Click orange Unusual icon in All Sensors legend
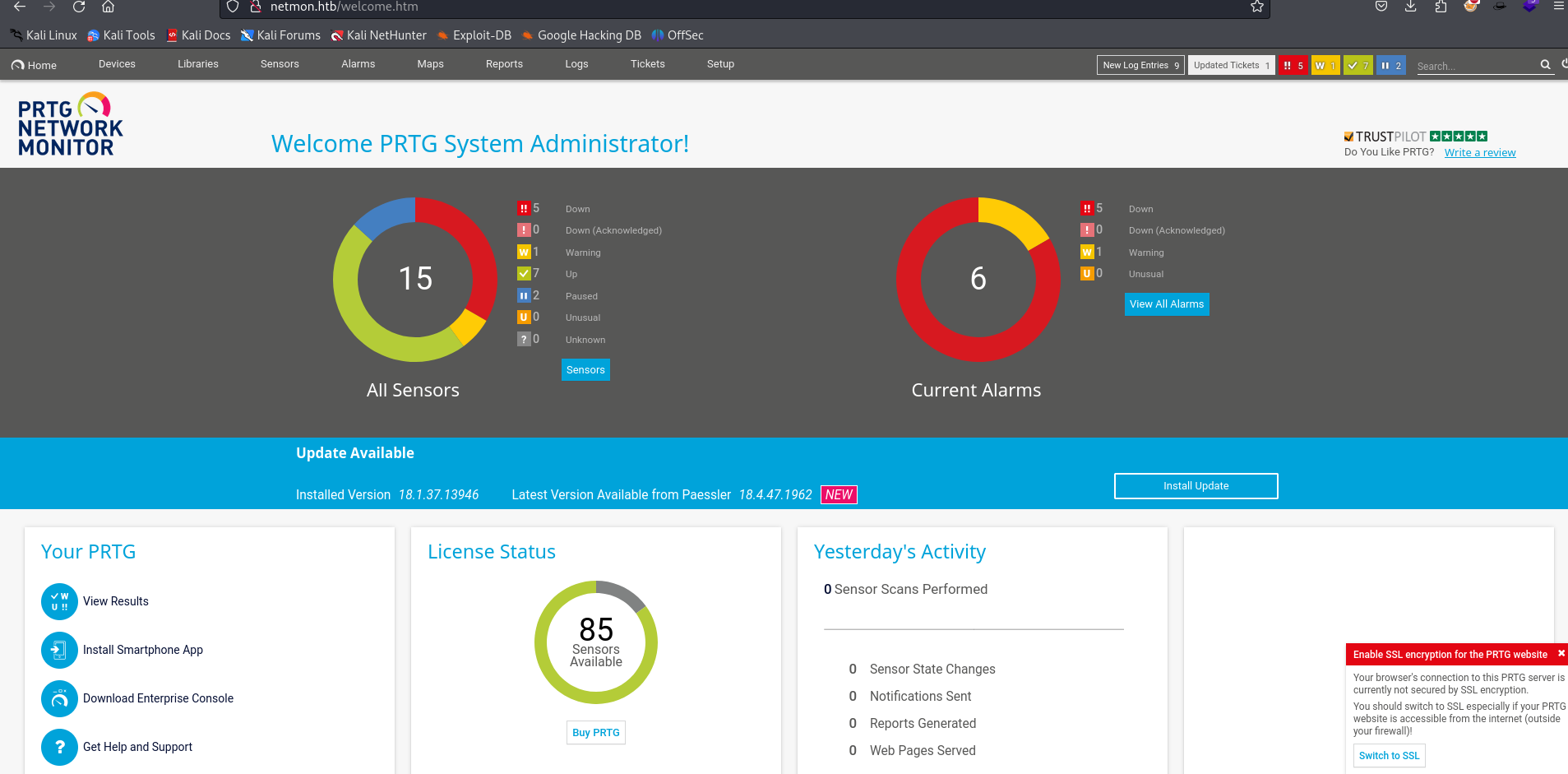This screenshot has height=774, width=1568. 524,317
